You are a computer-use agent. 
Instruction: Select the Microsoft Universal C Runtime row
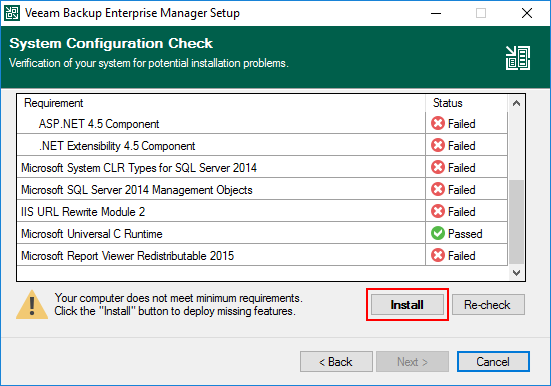(x=262, y=233)
